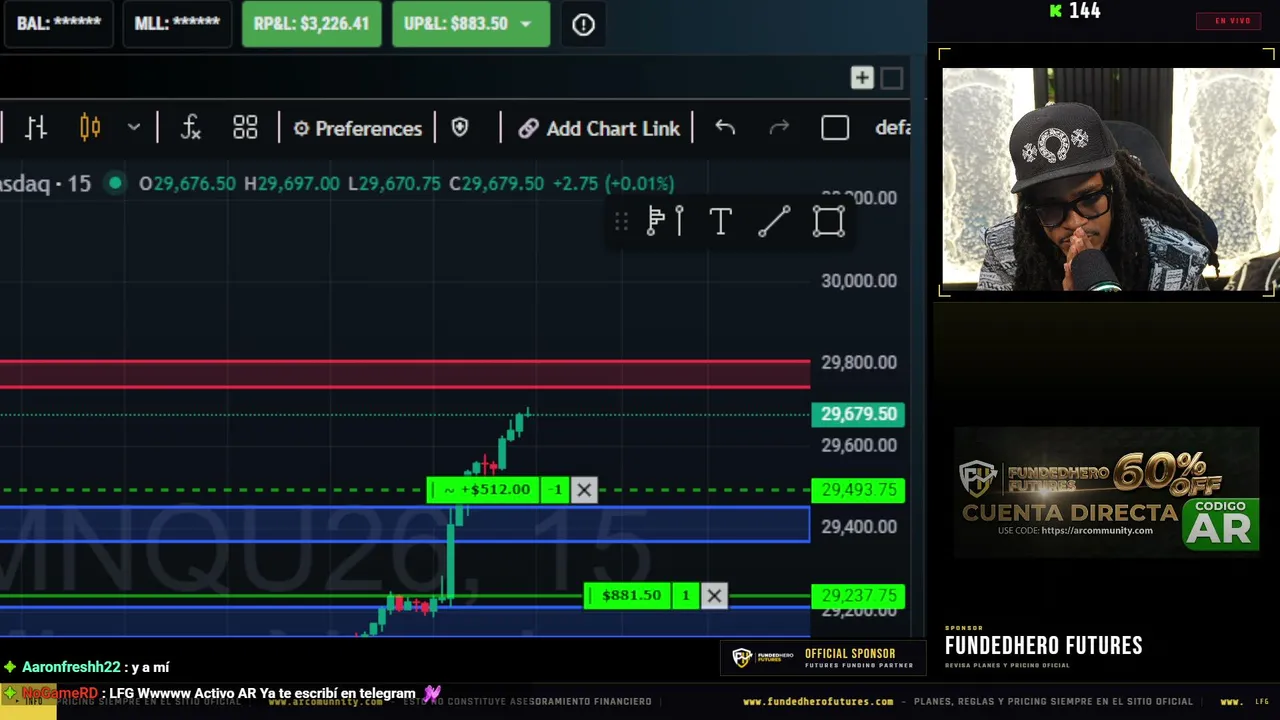The height and width of the screenshot is (720, 1280).
Task: Click the hidden MLL value box
Action: [177, 24]
